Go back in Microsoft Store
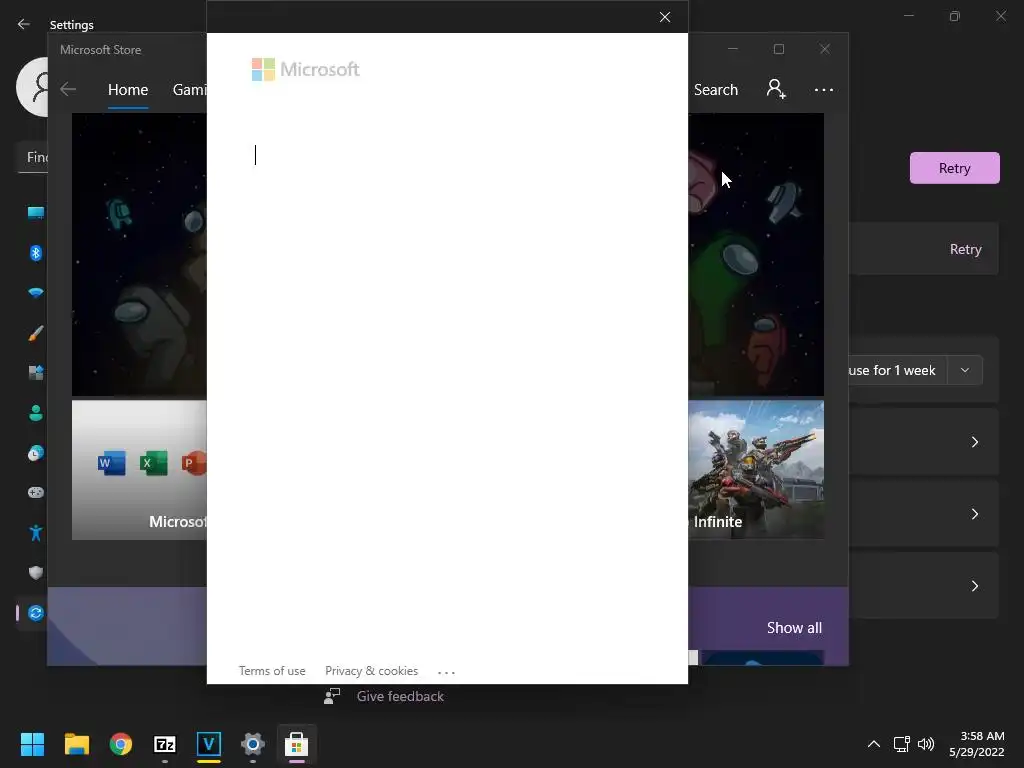 tap(68, 89)
